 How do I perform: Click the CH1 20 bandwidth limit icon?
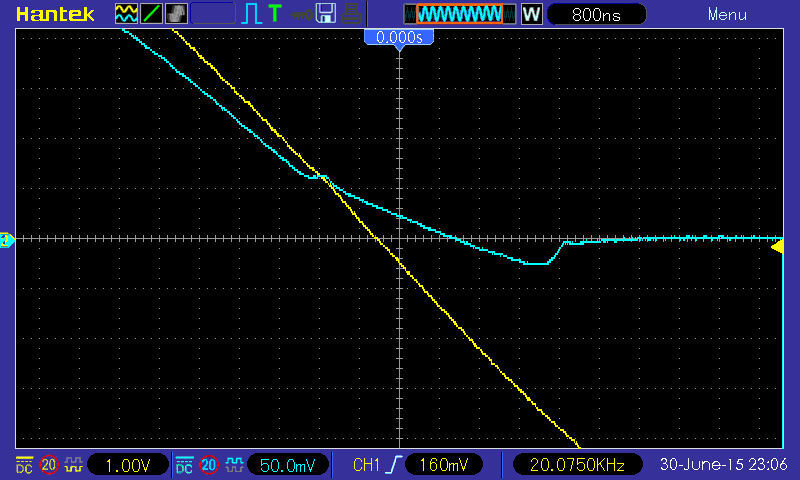coord(49,465)
